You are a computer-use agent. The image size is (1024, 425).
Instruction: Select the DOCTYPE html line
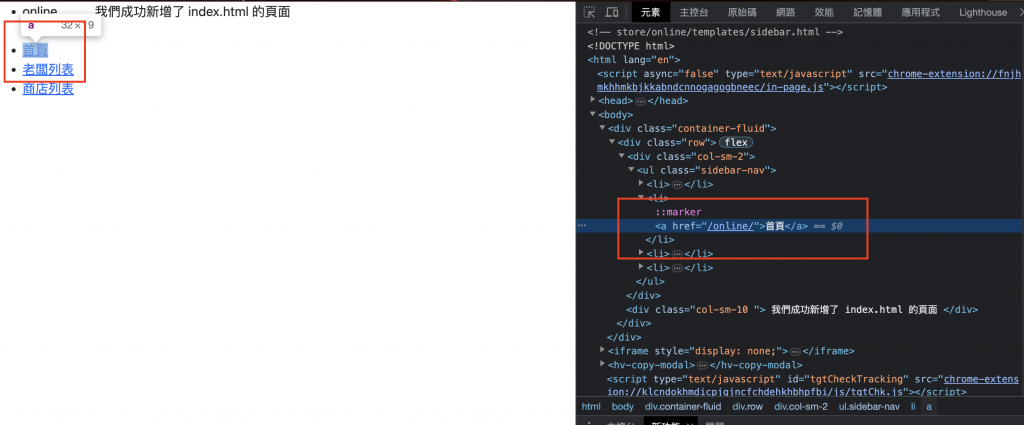pos(630,46)
